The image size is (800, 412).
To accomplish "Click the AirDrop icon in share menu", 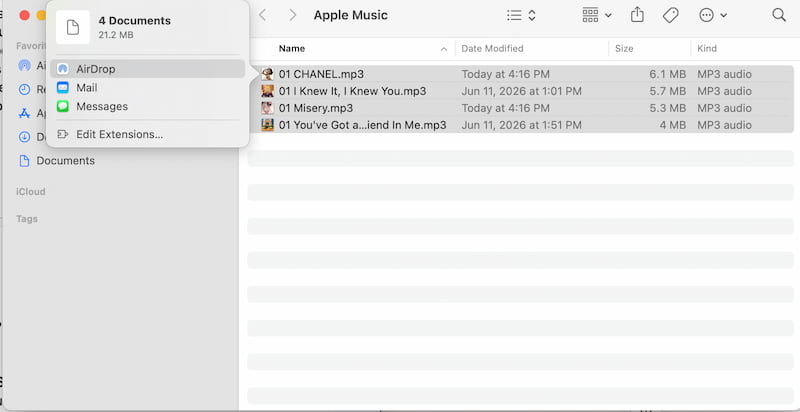I will point(63,69).
